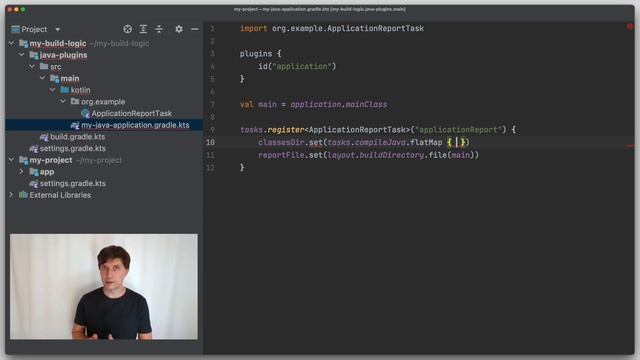640x360 pixels.
Task: Click the Expand All icon in Project toolbar
Action: coord(143,29)
